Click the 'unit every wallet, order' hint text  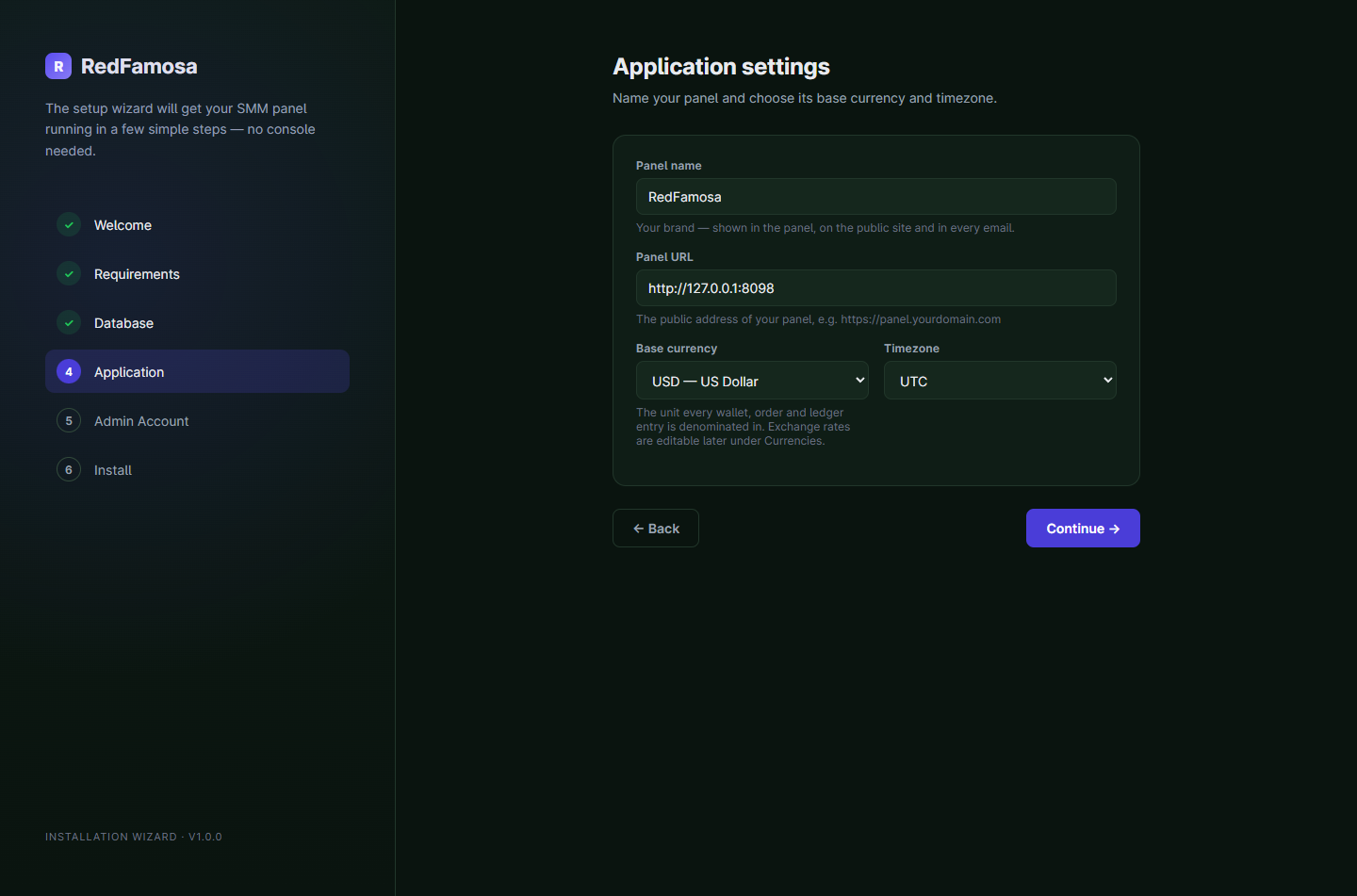744,427
